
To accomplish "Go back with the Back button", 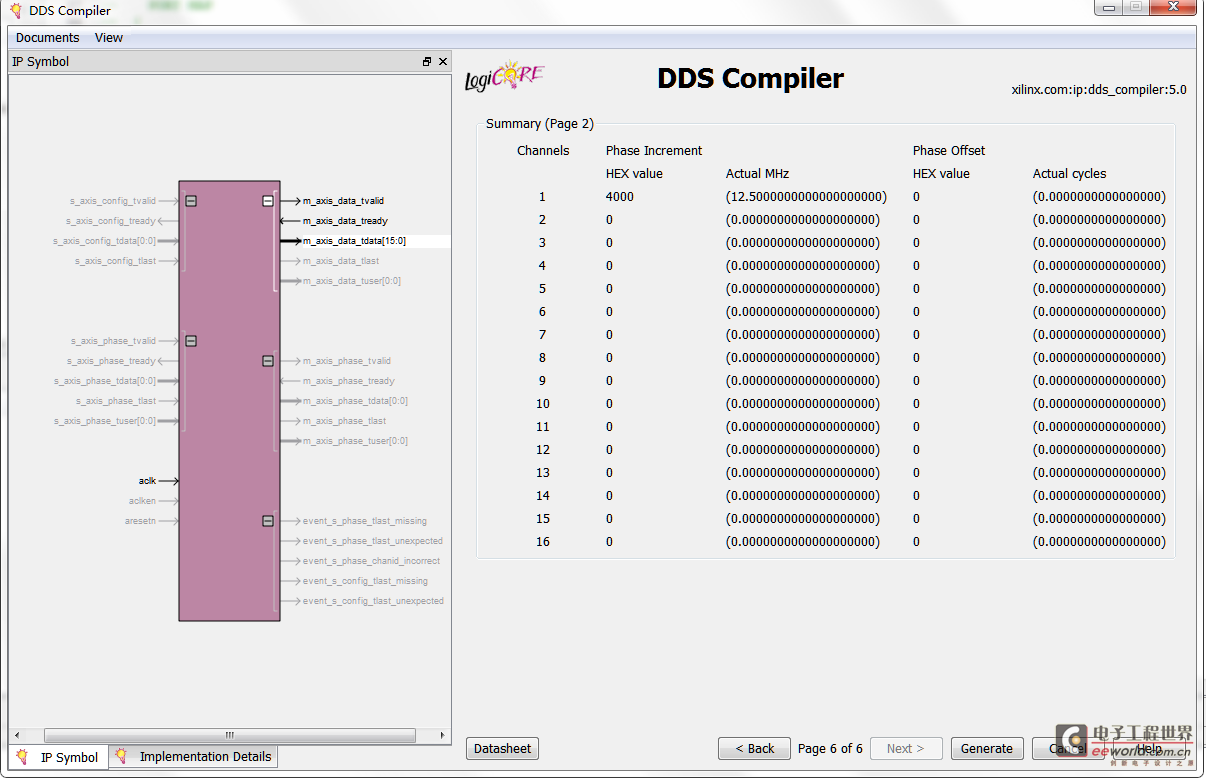I will coord(754,748).
